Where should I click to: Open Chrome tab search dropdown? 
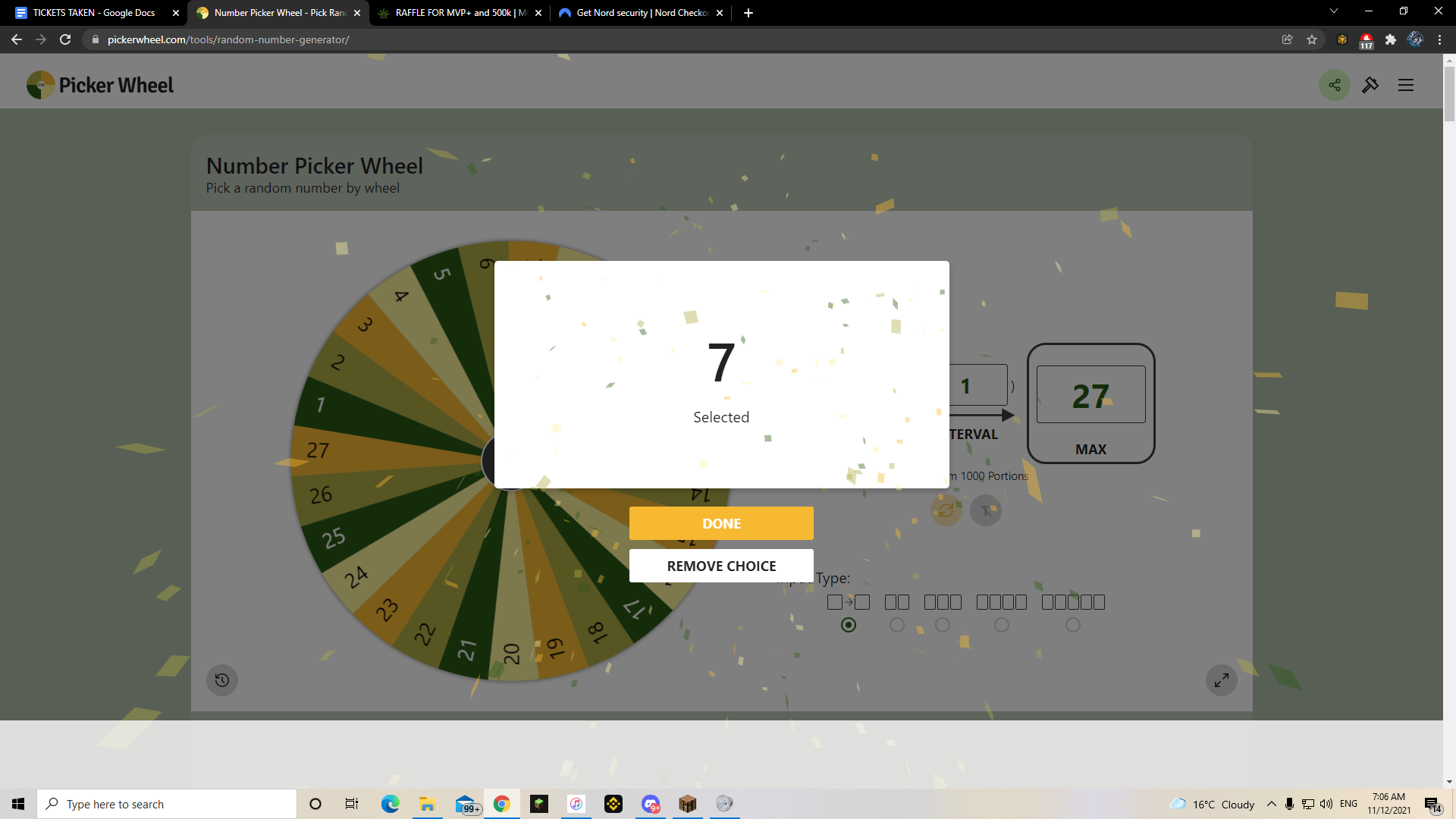pos(1334,12)
